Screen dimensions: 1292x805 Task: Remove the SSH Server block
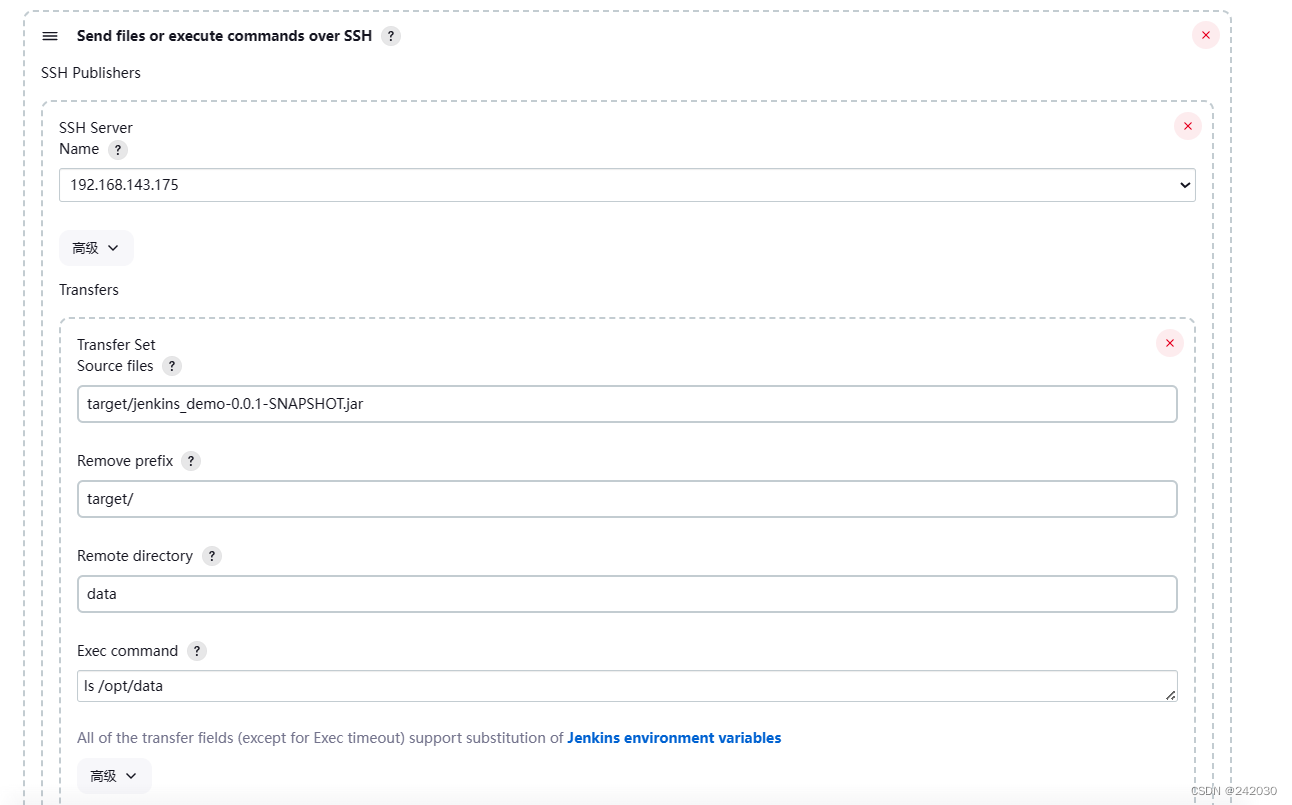(x=1187, y=126)
